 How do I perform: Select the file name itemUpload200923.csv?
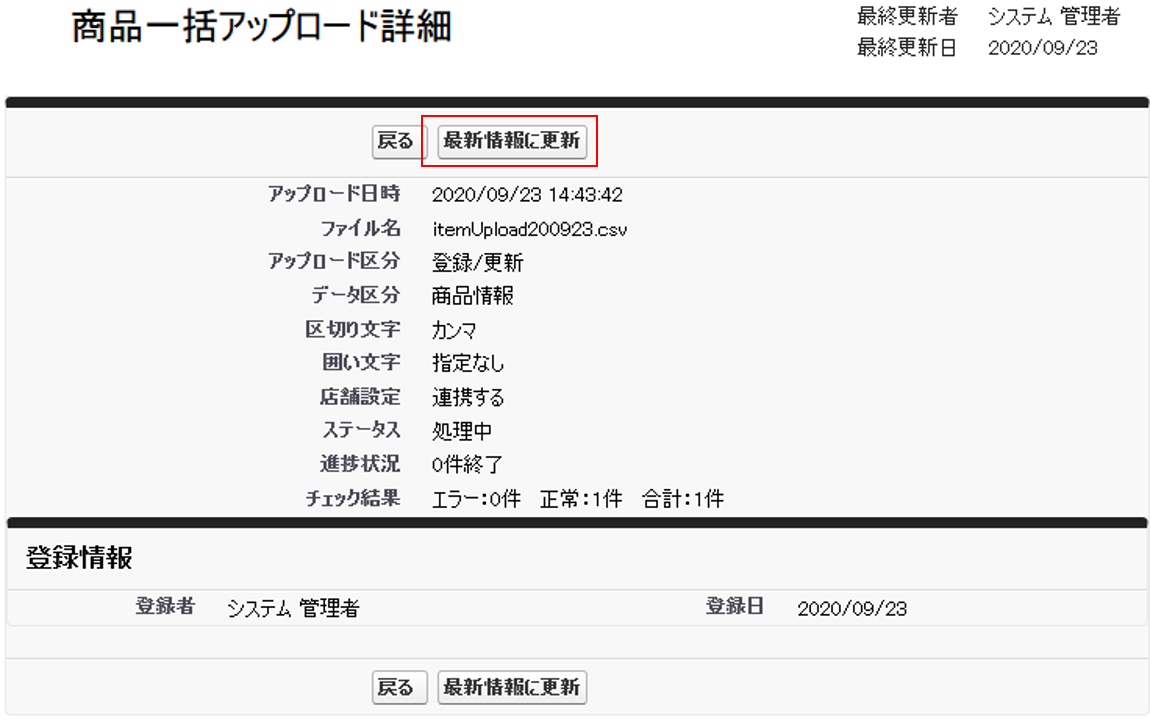click(x=530, y=229)
